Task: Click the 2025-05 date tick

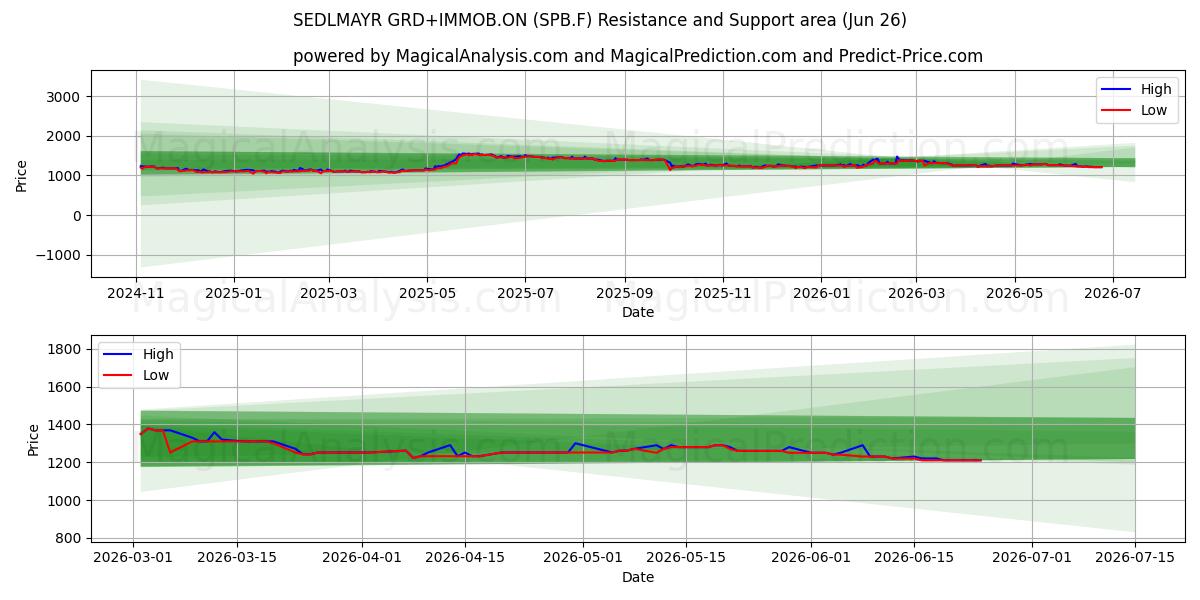Action: click(x=427, y=293)
